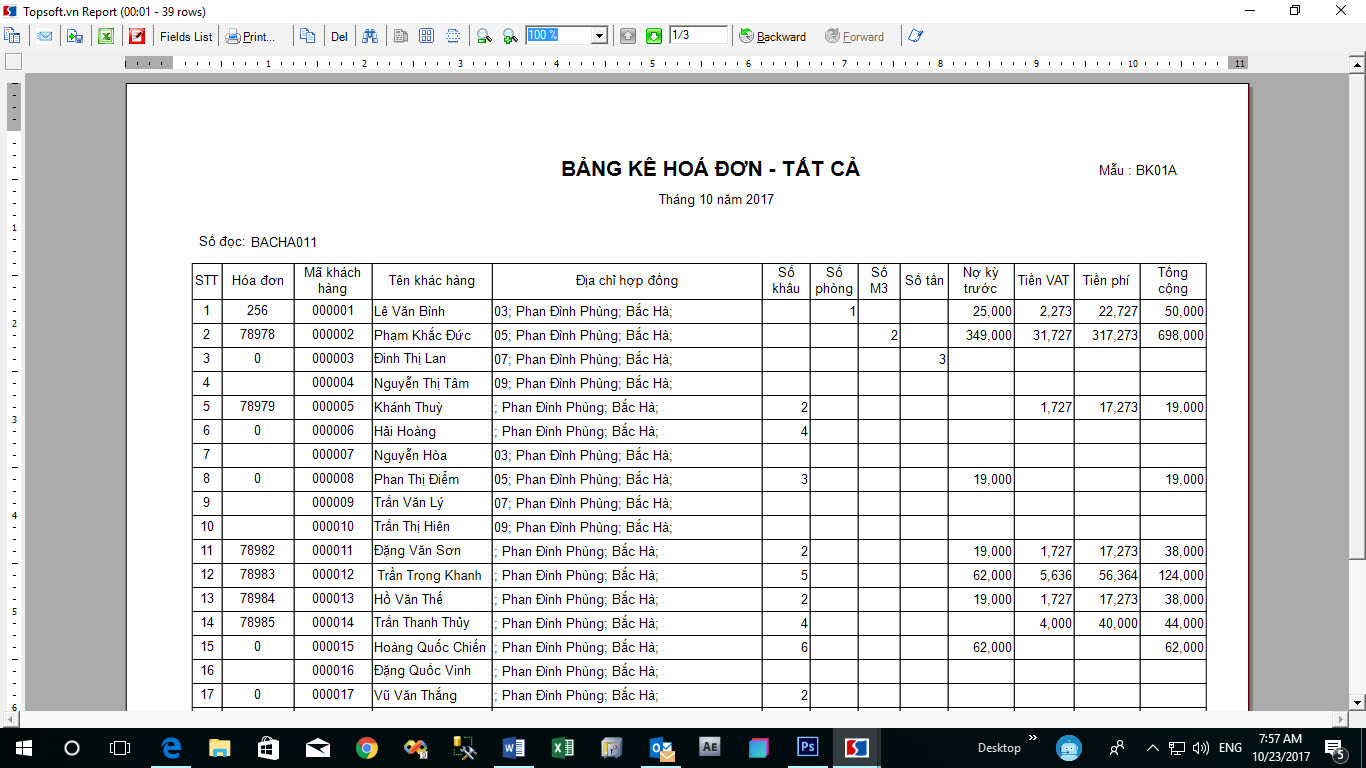The height and width of the screenshot is (768, 1366).
Task: Print the report with Print button
Action: 250,36
